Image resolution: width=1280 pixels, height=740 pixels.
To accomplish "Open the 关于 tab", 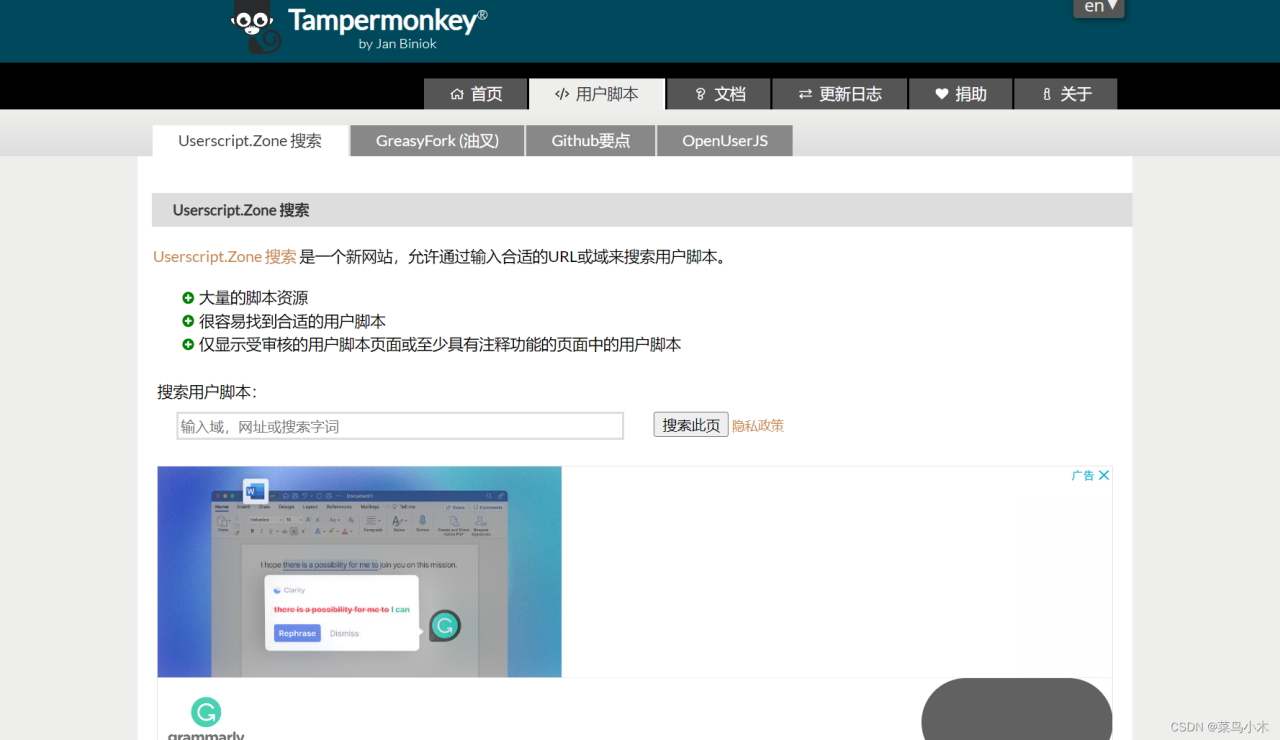I will click(1066, 94).
